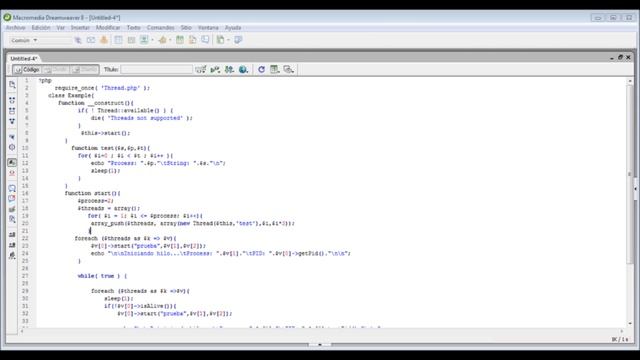The image size is (640, 360).
Task: Click the 'while( true ) {' code line
Action: [102, 276]
